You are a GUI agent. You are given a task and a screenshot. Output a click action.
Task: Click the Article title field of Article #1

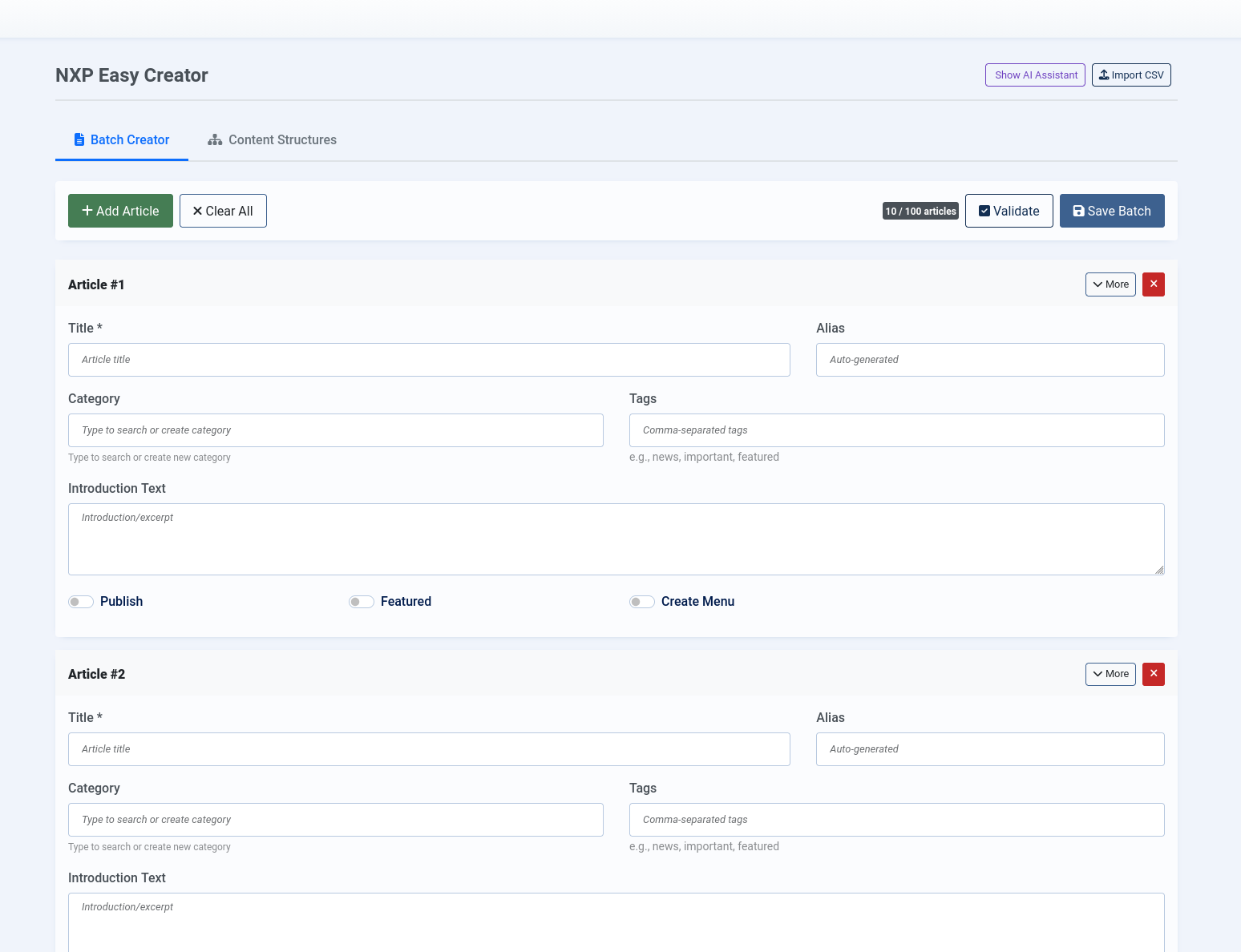[x=429, y=359]
